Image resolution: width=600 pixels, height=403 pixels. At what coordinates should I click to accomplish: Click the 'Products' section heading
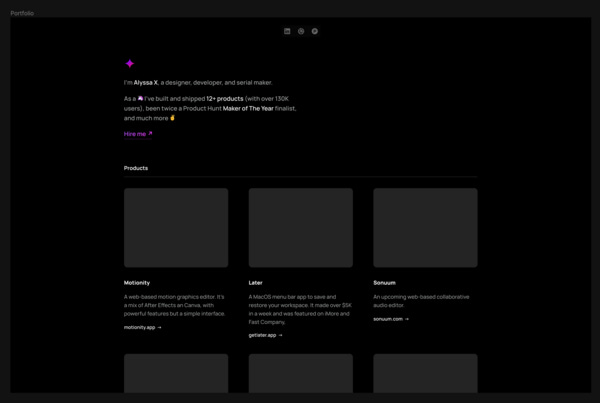(136, 168)
